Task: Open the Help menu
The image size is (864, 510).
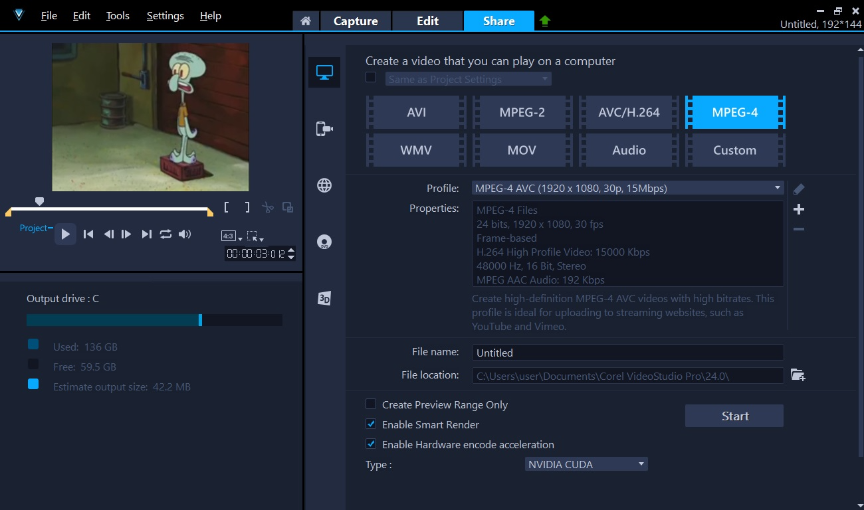Action: (210, 15)
